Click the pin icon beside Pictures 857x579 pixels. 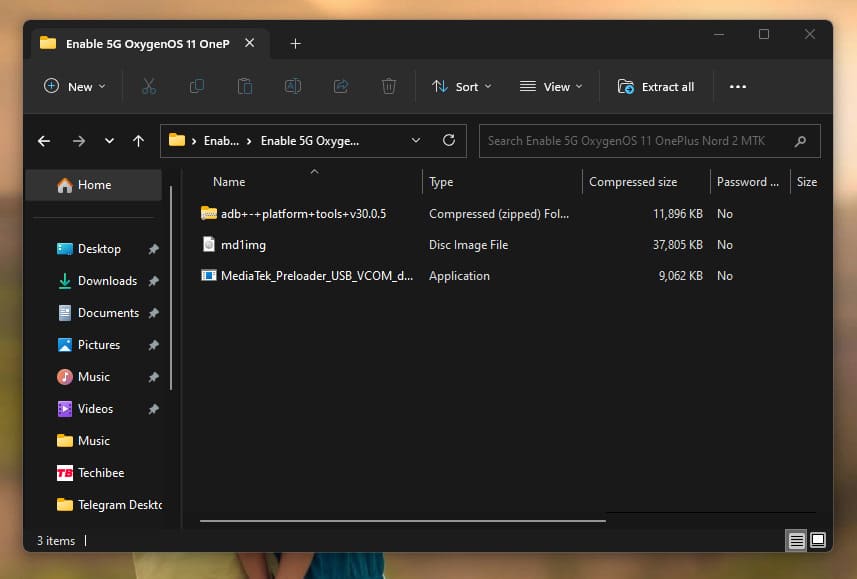point(154,344)
